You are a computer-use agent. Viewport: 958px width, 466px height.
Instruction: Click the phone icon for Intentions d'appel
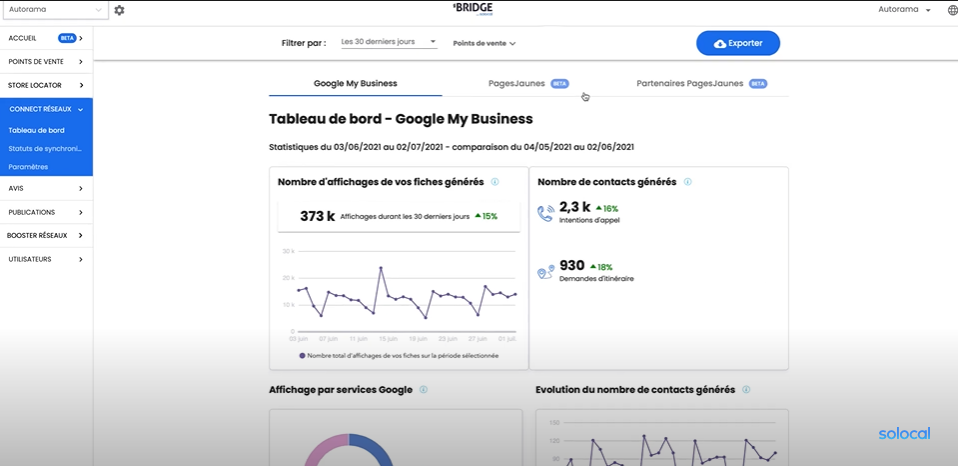click(x=546, y=213)
